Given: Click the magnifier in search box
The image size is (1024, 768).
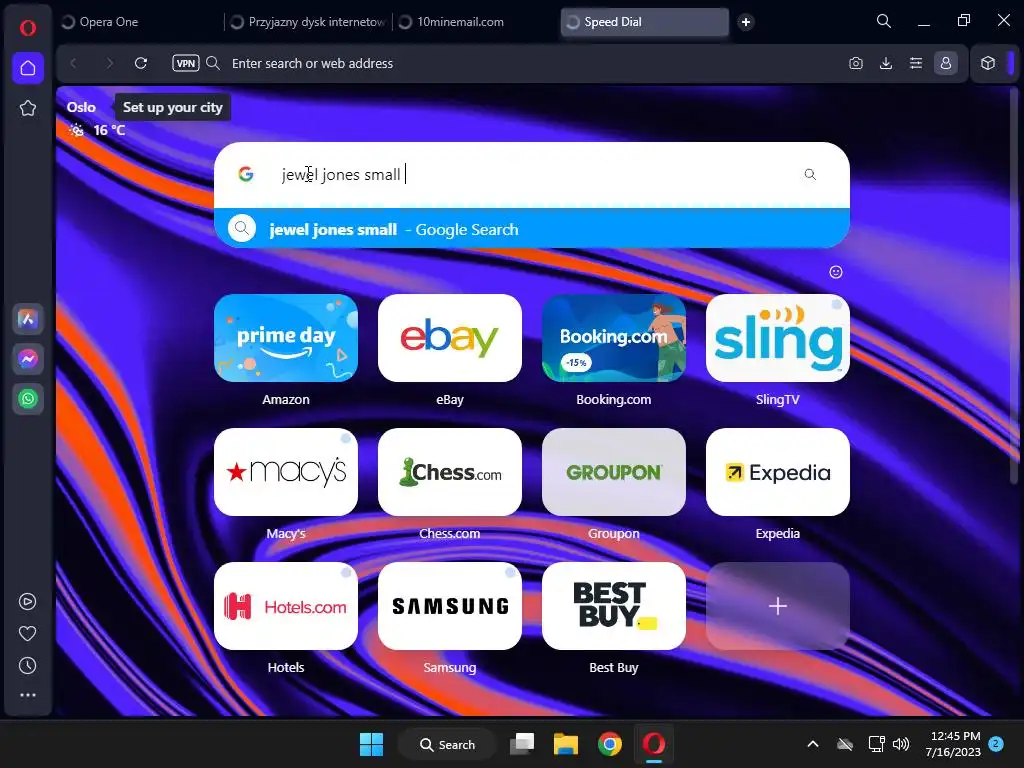Looking at the screenshot, I should (810, 174).
